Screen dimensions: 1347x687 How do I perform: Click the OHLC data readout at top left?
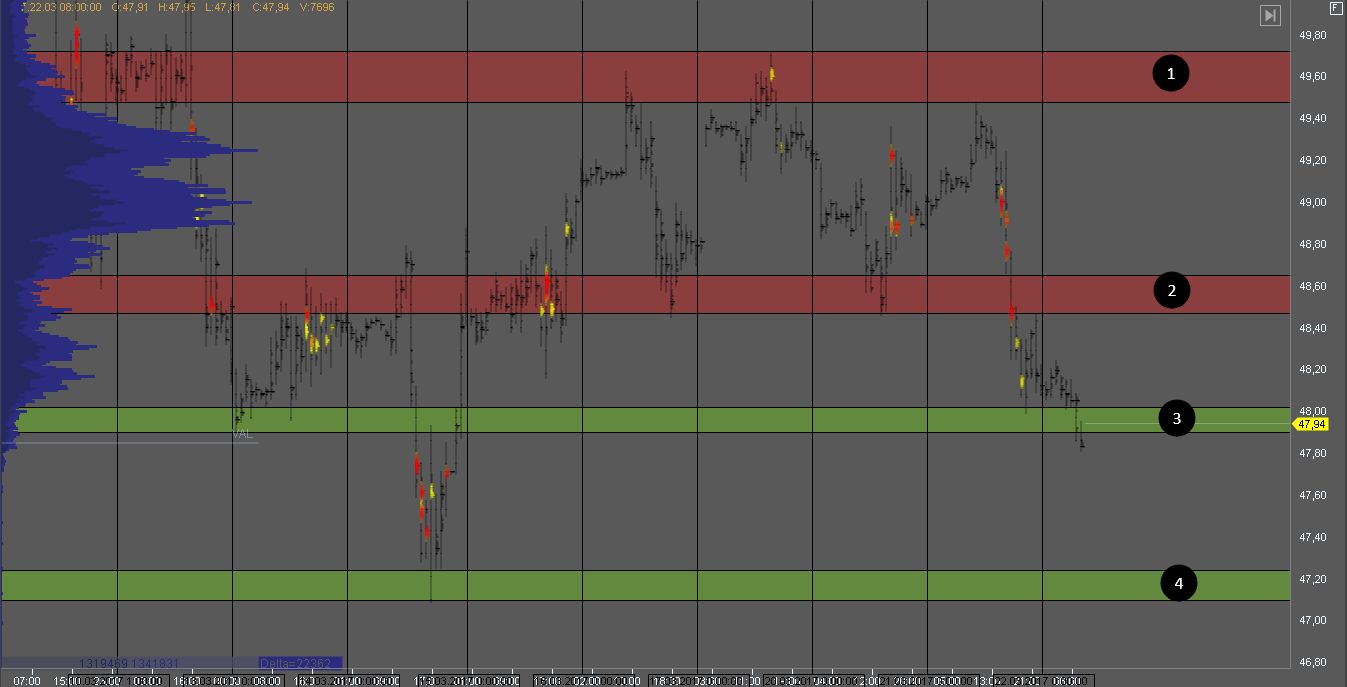(x=180, y=7)
